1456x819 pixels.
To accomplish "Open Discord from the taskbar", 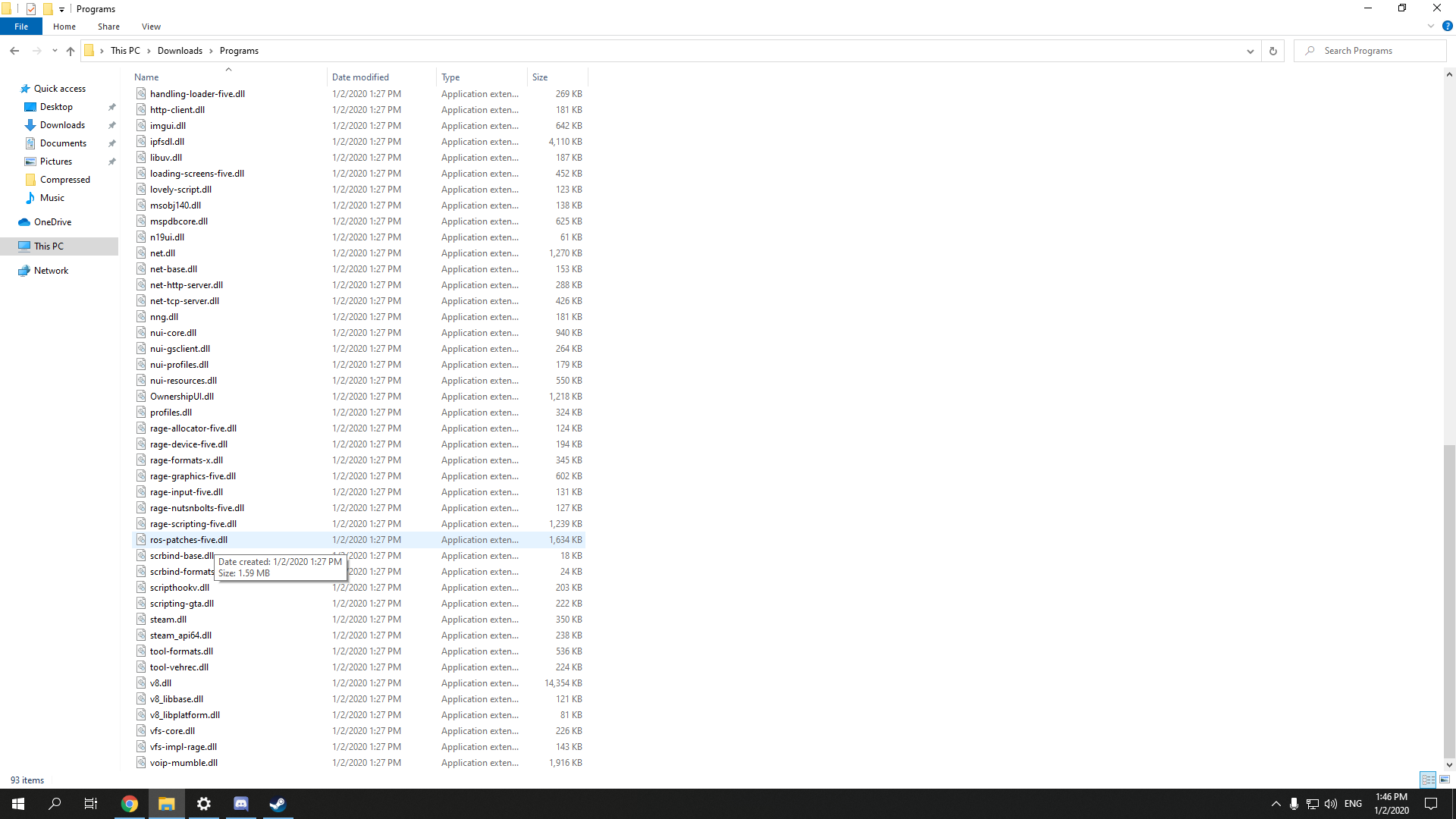I will pyautogui.click(x=241, y=804).
